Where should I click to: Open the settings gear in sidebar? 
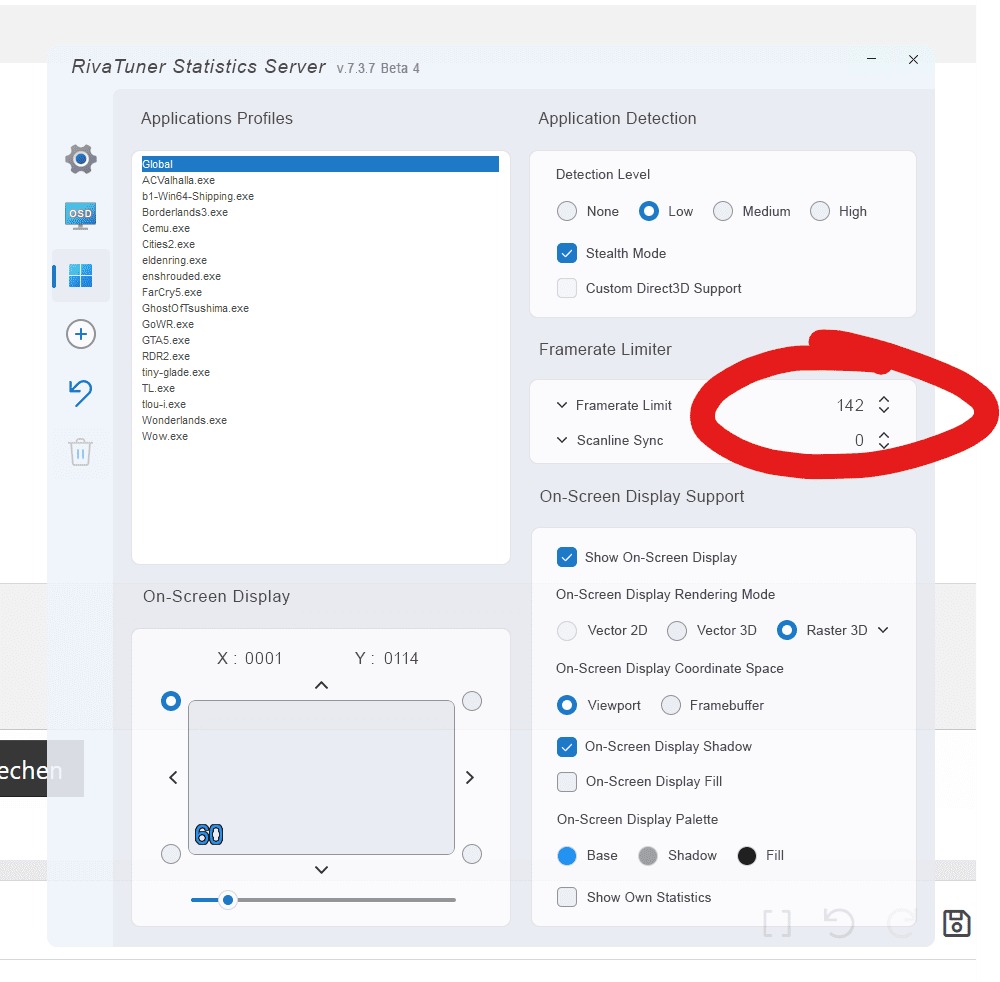81,159
